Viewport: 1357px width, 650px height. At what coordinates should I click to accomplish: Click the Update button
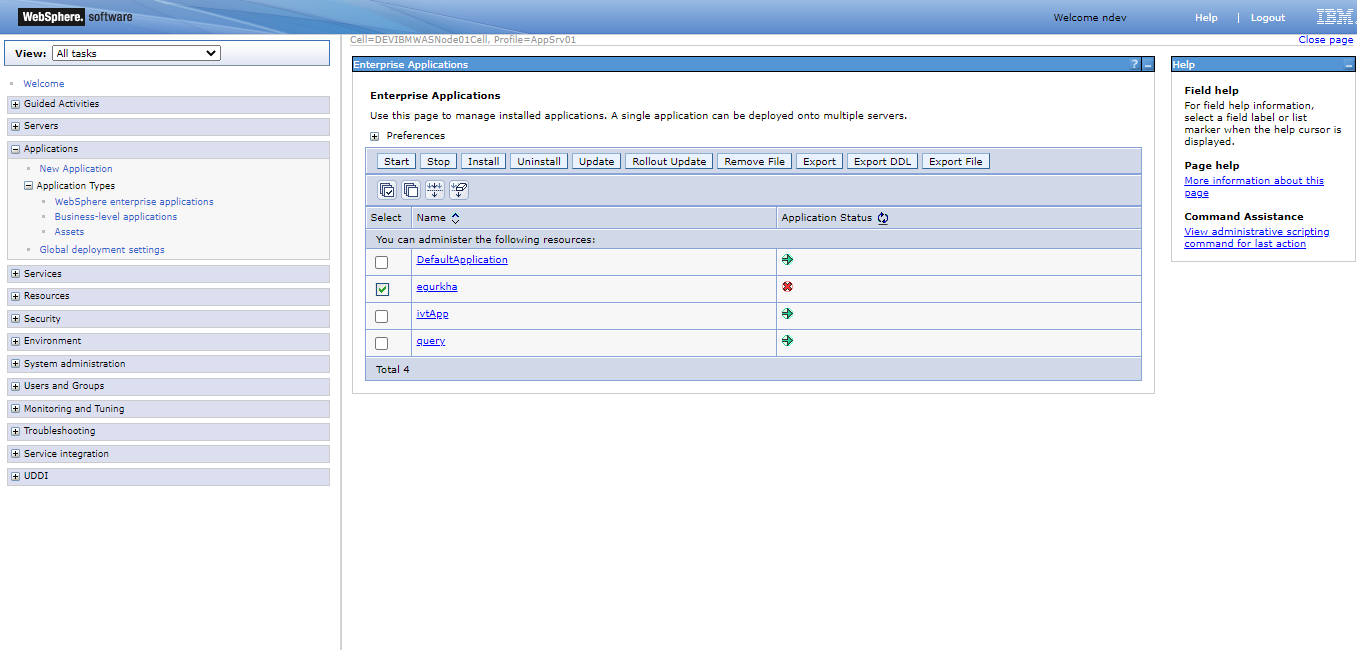tap(597, 161)
